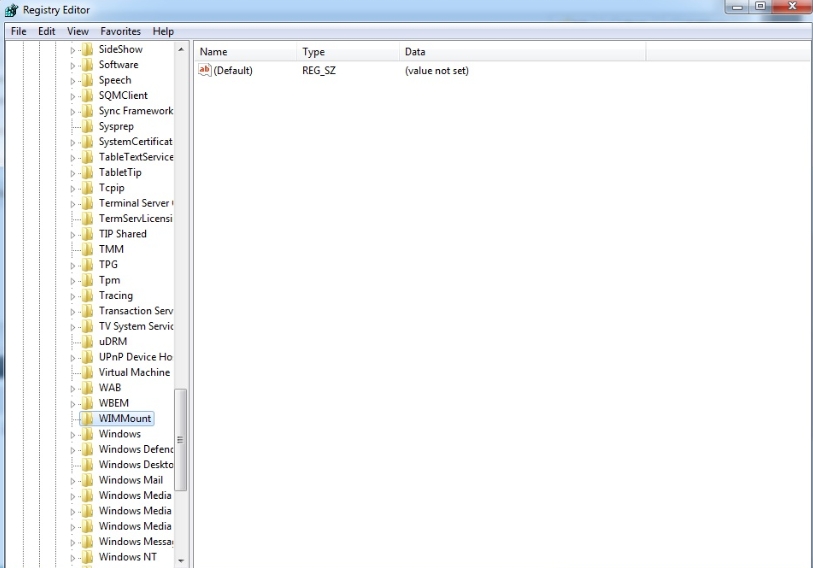Click the WBEM folder icon

(x=88, y=403)
